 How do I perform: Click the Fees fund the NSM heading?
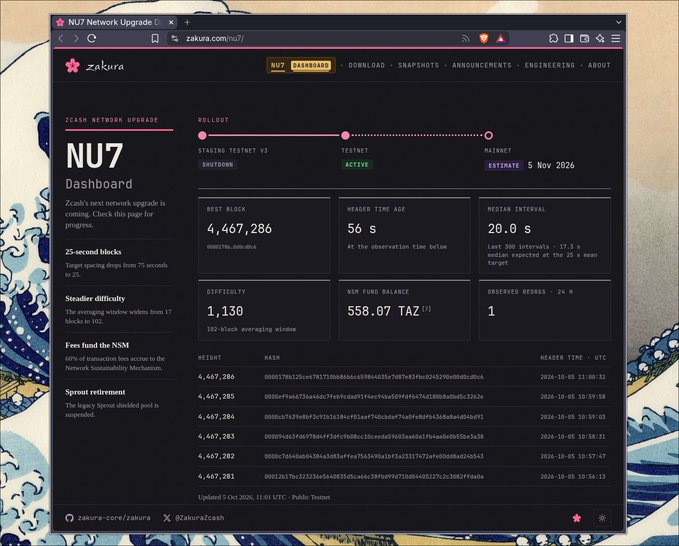97,345
